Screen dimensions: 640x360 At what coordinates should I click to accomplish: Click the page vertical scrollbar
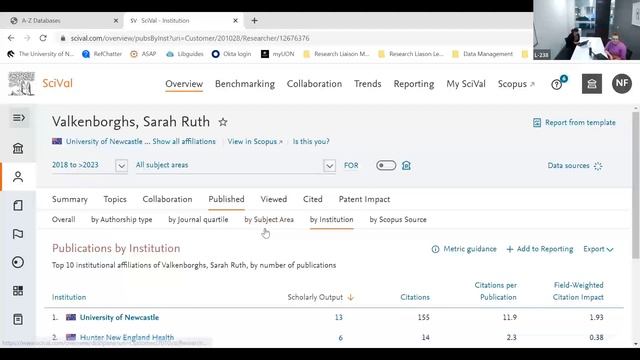[x=636, y=184]
